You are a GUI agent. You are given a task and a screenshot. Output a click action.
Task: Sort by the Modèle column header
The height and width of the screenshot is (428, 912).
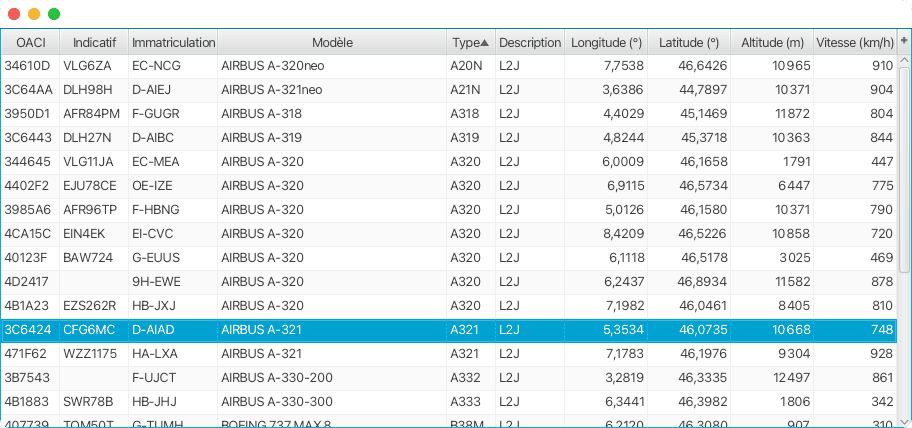[x=332, y=43]
